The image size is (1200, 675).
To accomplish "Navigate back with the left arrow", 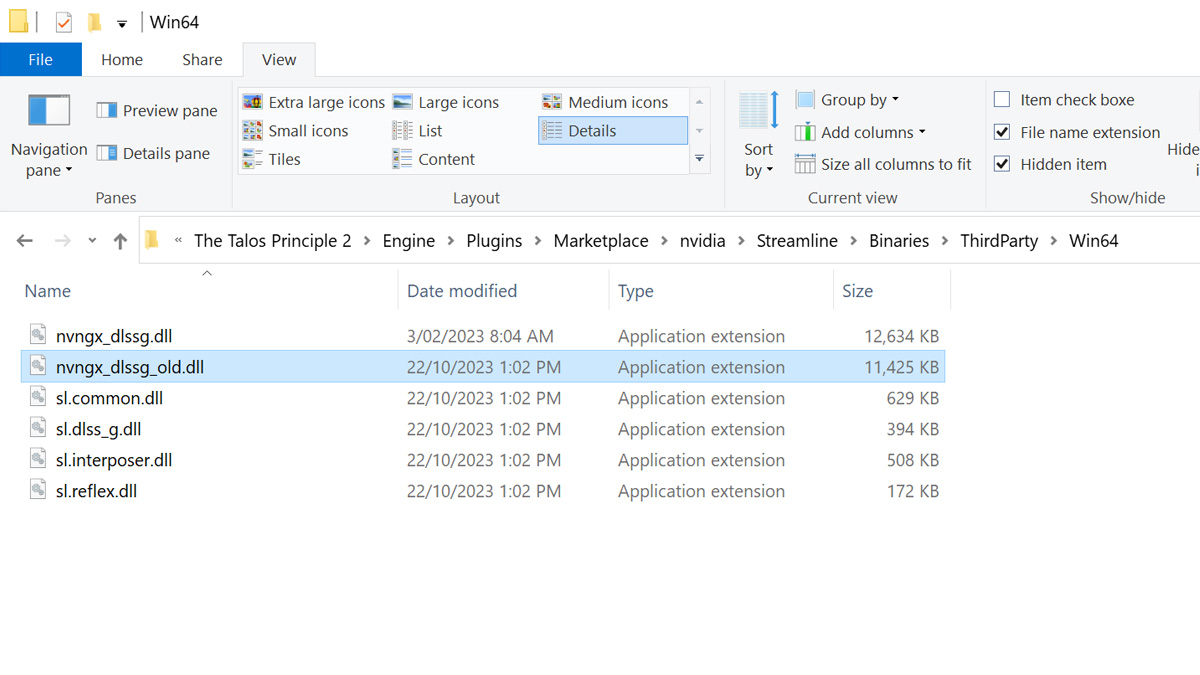I will (x=25, y=241).
